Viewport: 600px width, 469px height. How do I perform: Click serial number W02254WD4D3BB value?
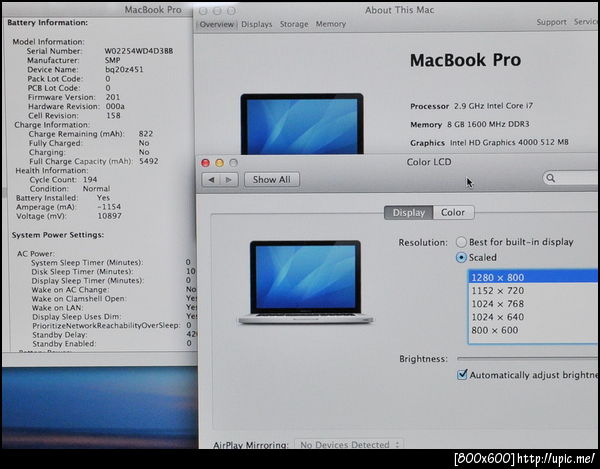(x=139, y=51)
